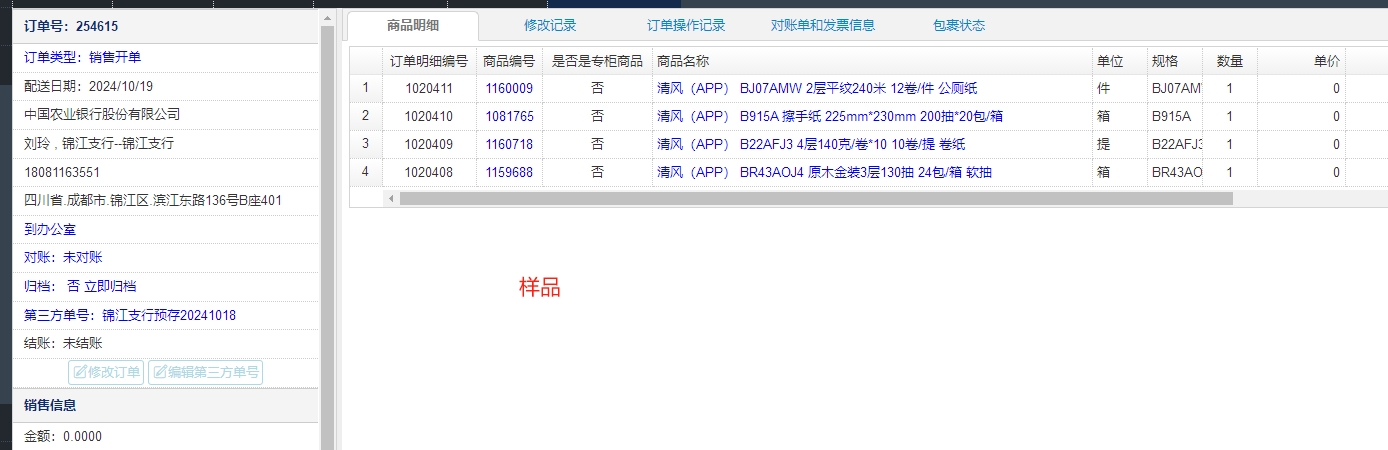The height and width of the screenshot is (450, 1388).
Task: Click the 编辑第三方单号 button
Action: click(205, 373)
